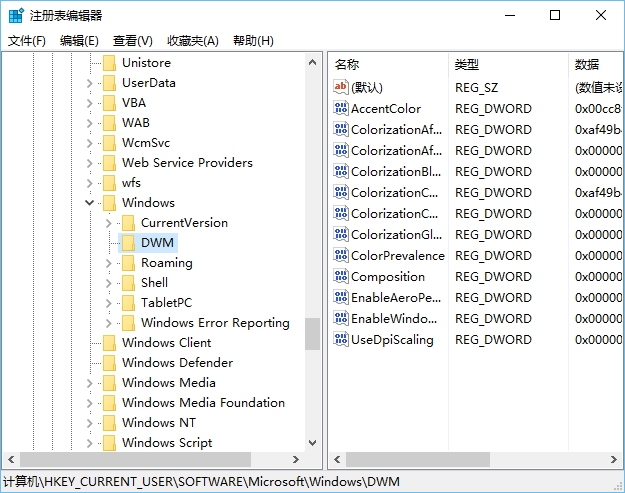The width and height of the screenshot is (625, 493).
Task: Click the Windows Media folder icon
Action: [x=109, y=383]
